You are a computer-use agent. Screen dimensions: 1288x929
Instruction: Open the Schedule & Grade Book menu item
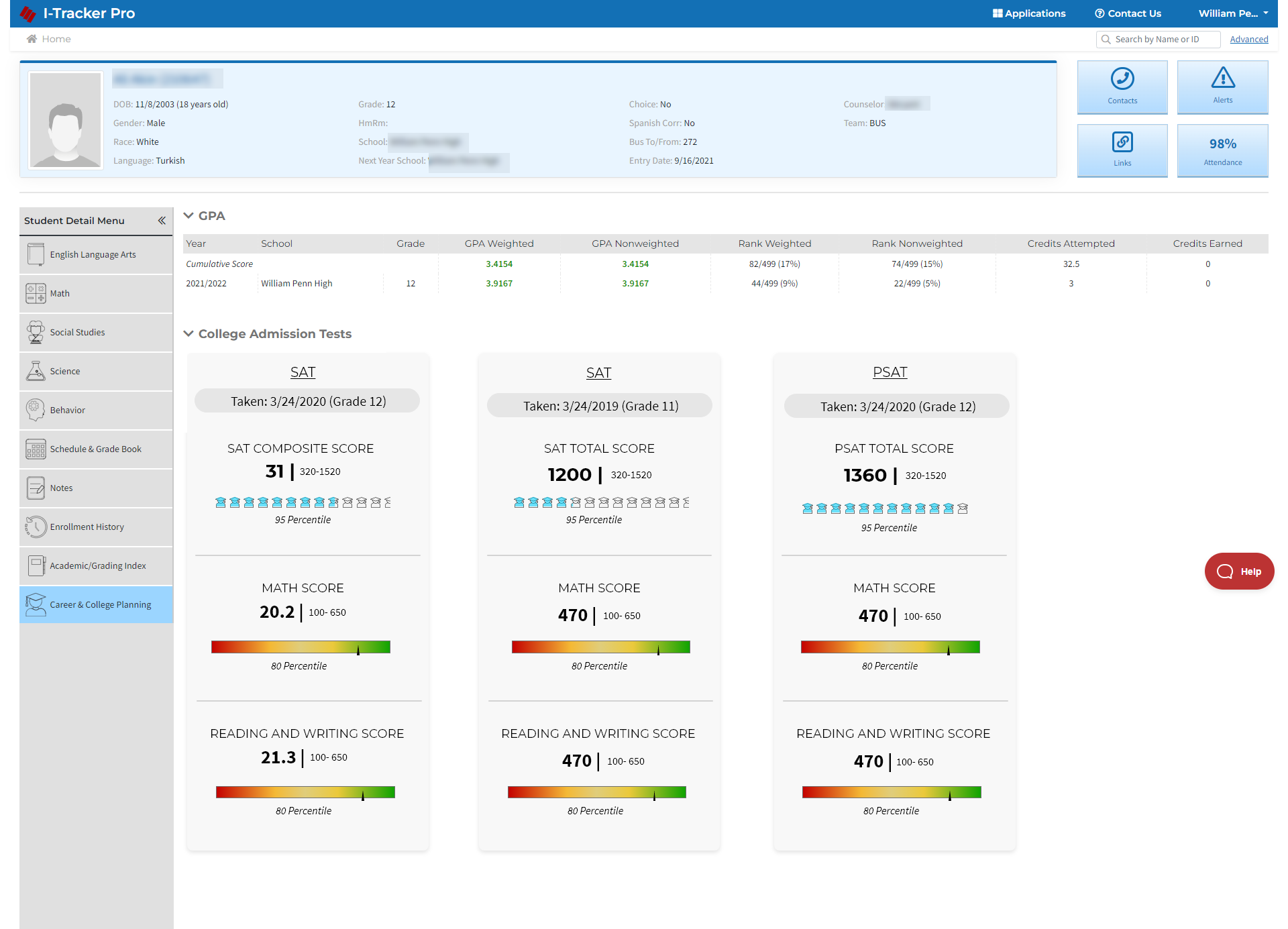(96, 449)
